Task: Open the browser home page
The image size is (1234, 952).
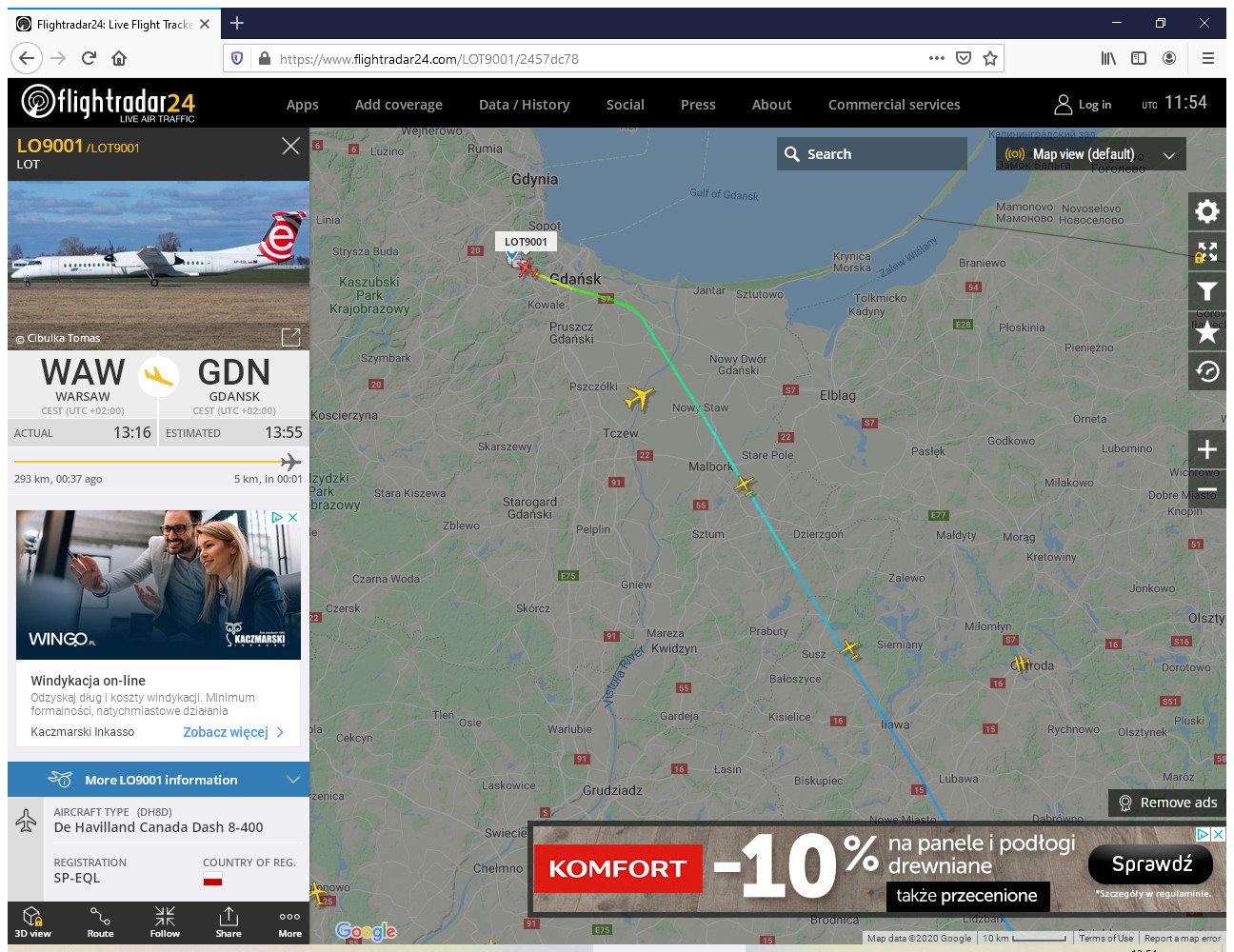Action: tap(119, 58)
